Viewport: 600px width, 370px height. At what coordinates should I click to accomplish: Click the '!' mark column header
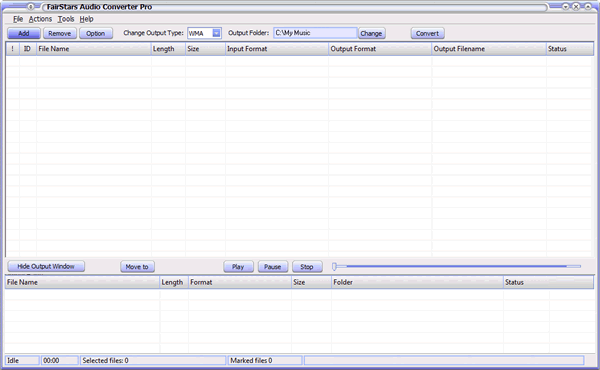coord(13,49)
